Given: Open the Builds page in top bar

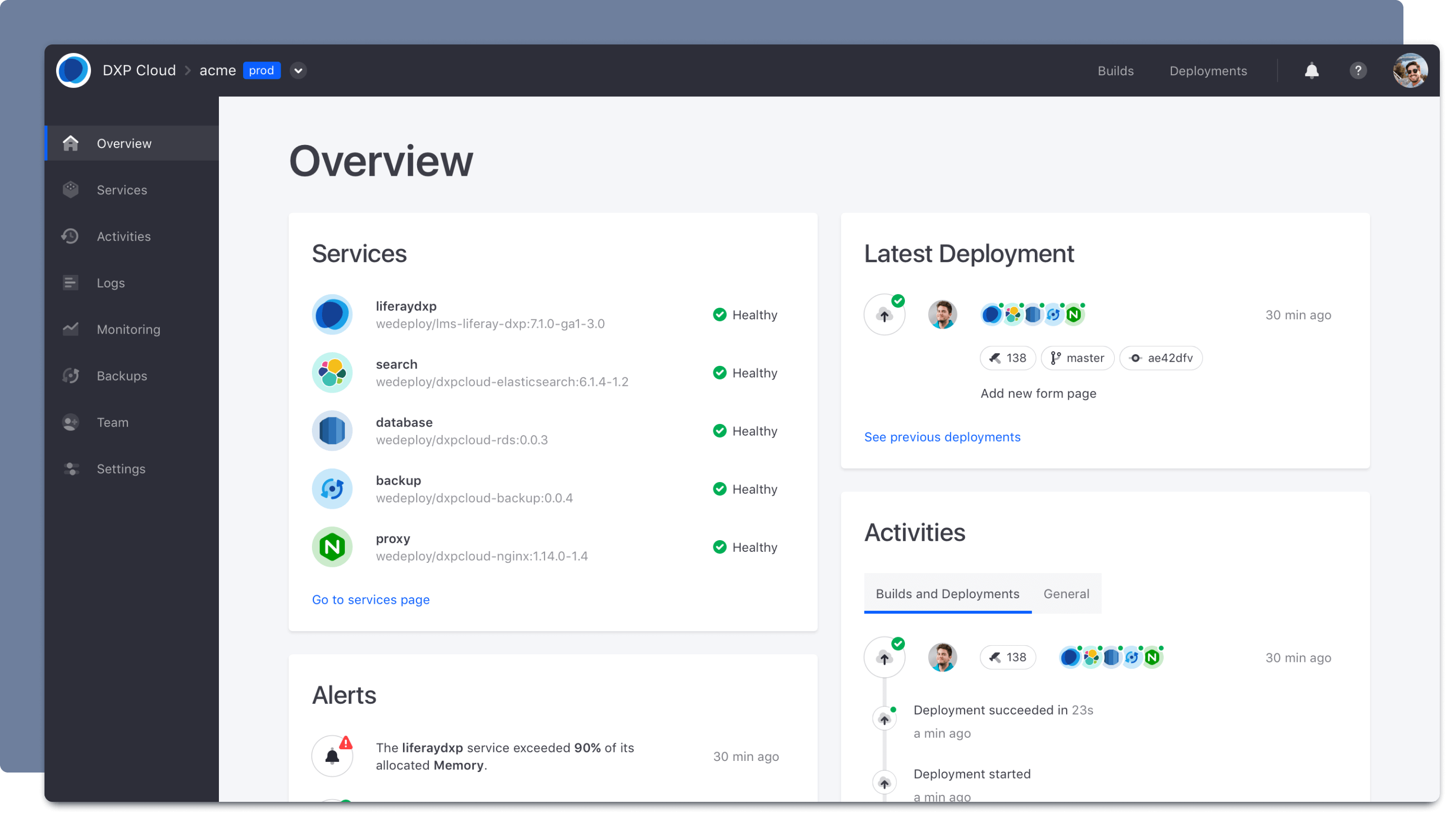Looking at the screenshot, I should pos(1115,71).
